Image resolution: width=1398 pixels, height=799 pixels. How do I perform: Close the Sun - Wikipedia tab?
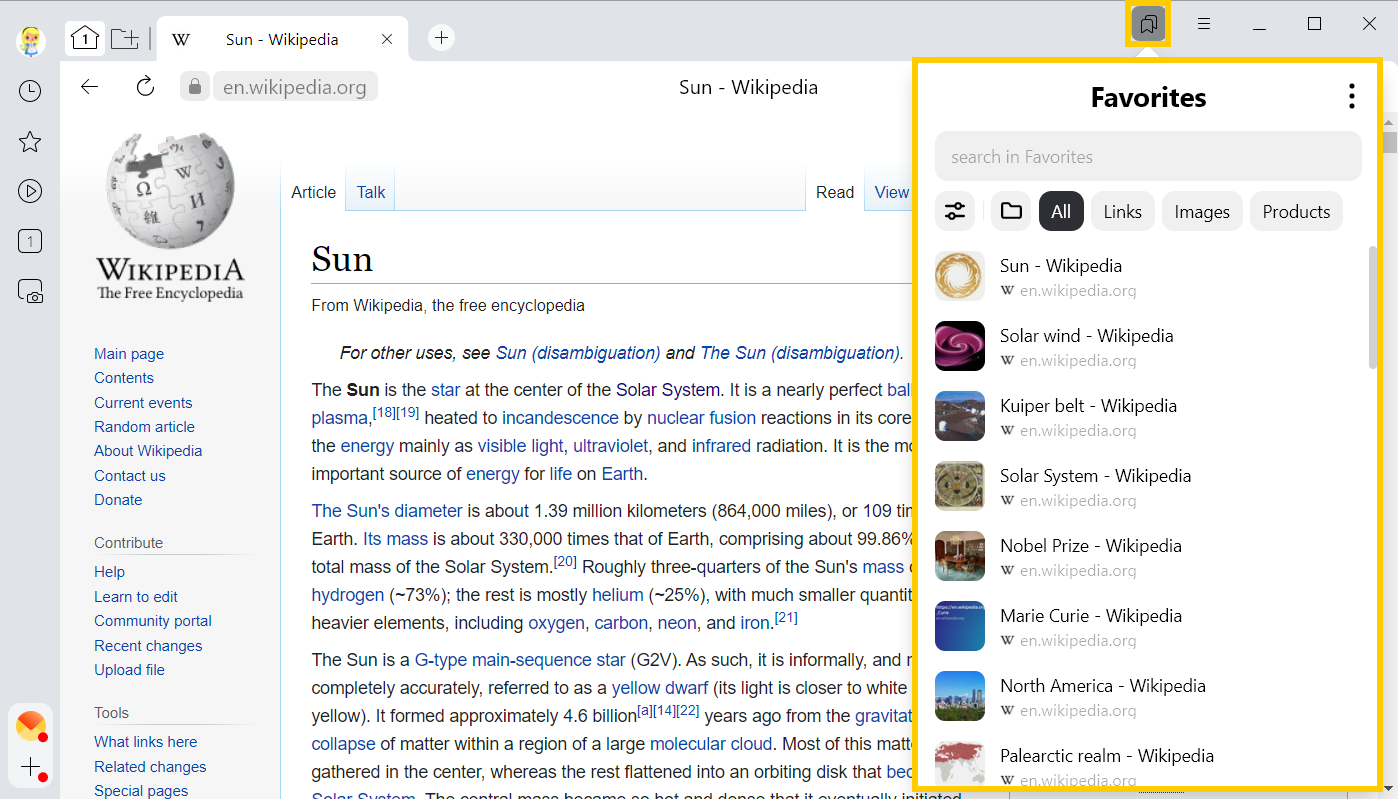(387, 40)
